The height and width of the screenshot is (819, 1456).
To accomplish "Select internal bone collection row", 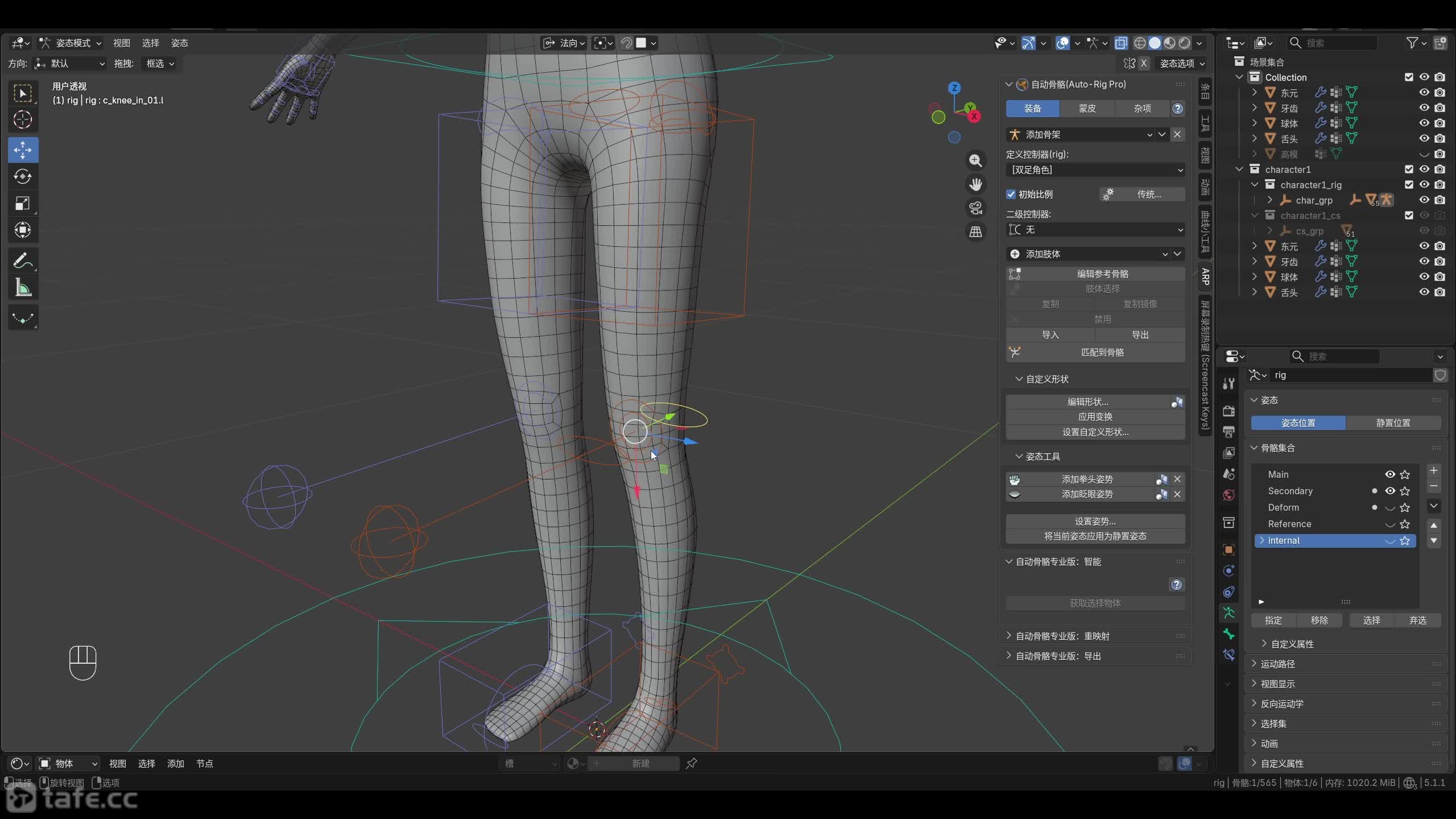I will [x=1334, y=541].
